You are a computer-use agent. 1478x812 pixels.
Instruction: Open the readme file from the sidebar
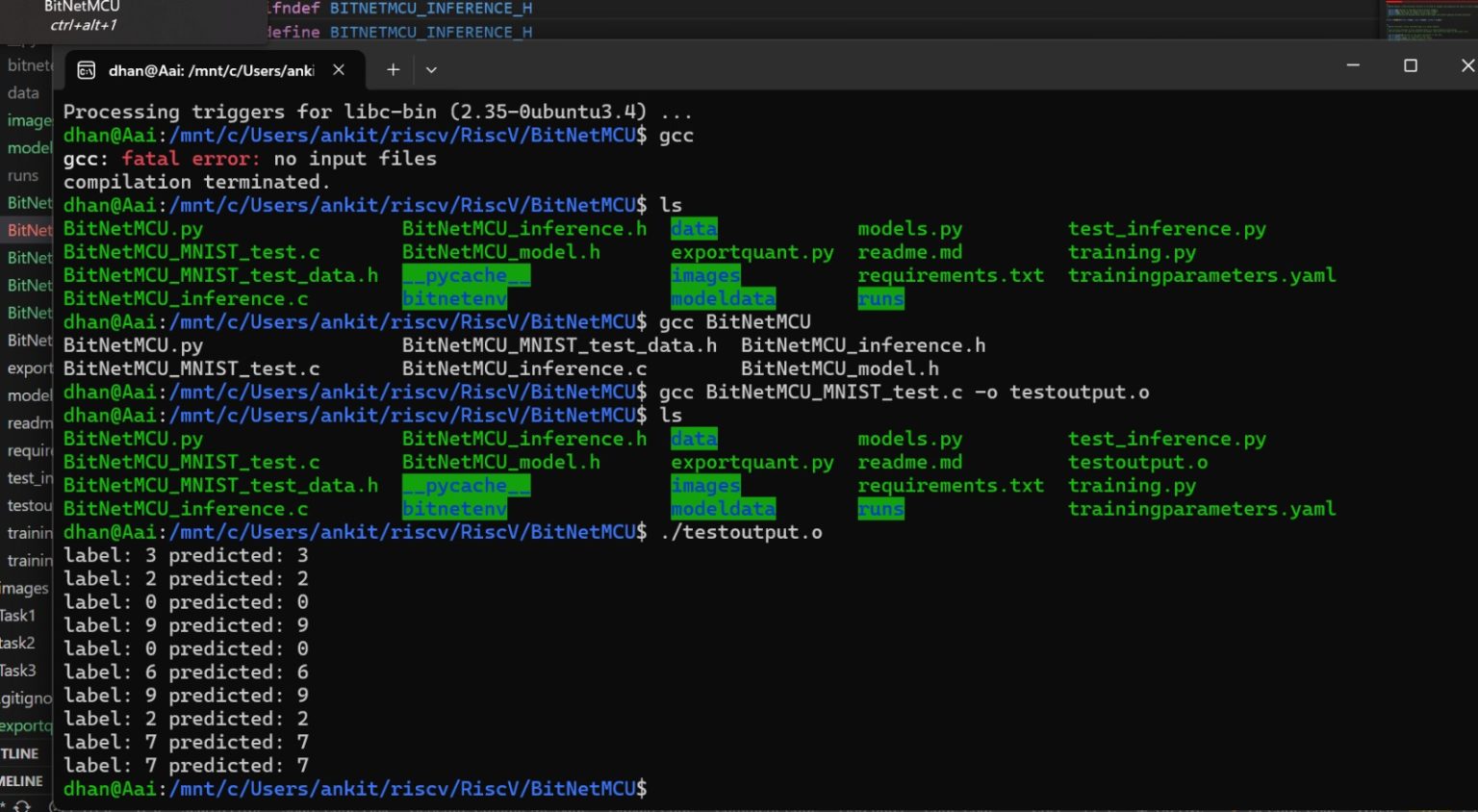27,422
